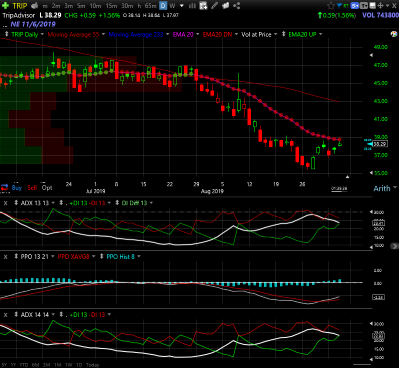Viewport: 399px width, 368px height.
Task: Switch to the Weekly W timeframe
Action: coord(172,6)
